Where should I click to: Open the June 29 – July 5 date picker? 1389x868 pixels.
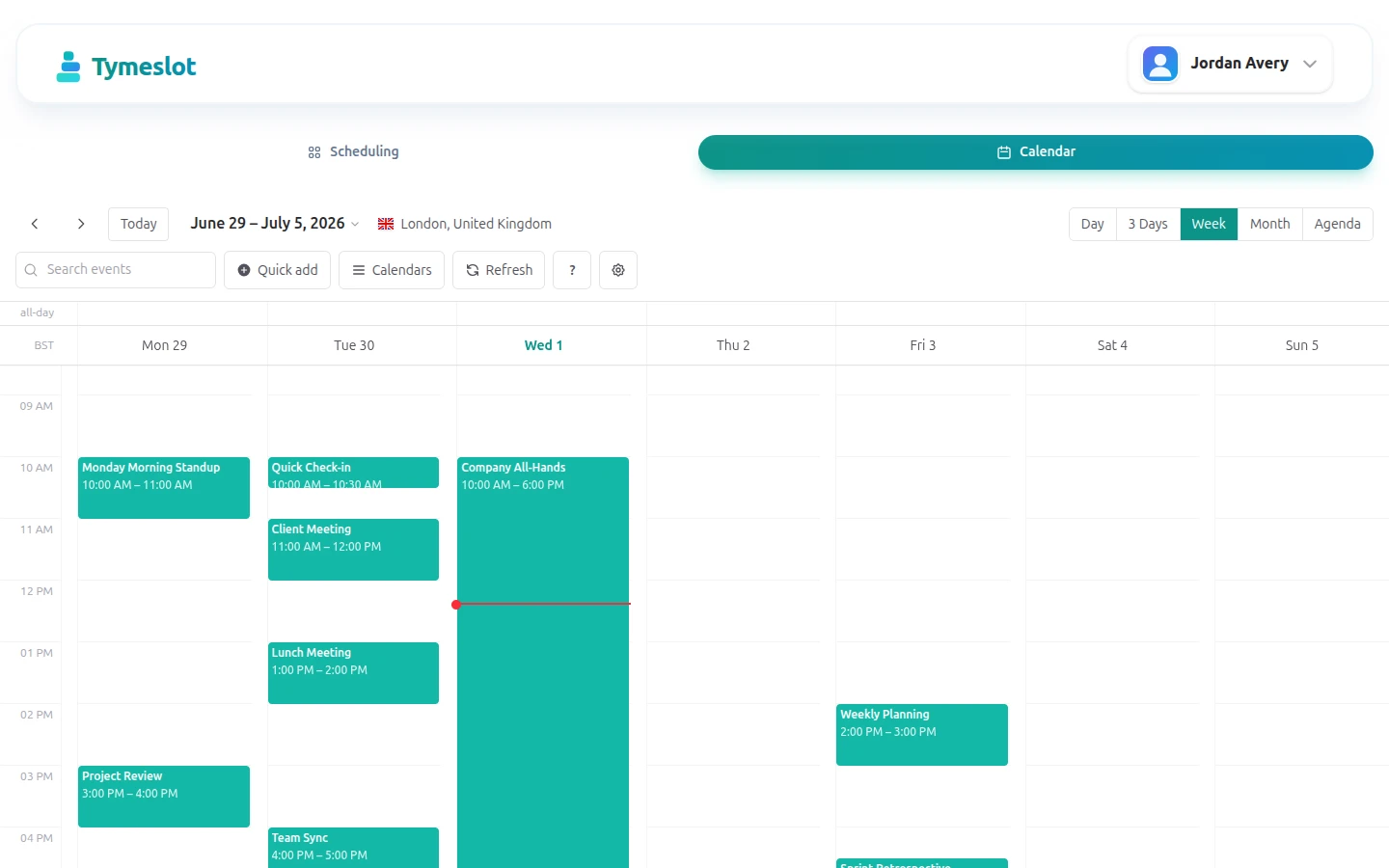[x=275, y=223]
